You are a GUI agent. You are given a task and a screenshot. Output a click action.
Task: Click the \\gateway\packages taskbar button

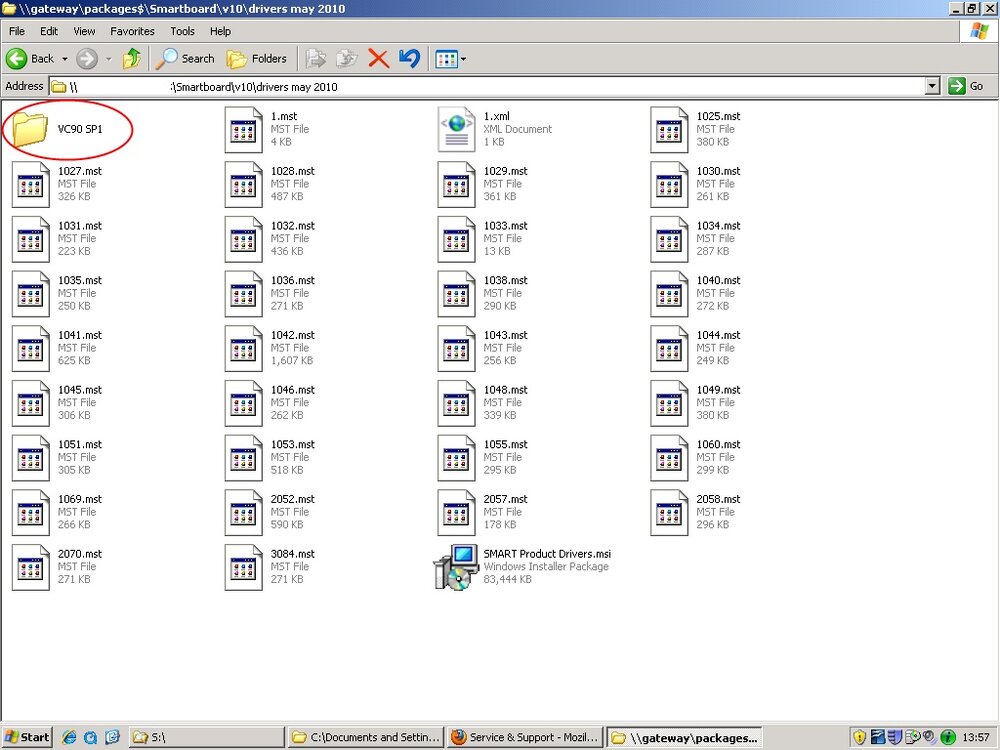click(x=684, y=737)
